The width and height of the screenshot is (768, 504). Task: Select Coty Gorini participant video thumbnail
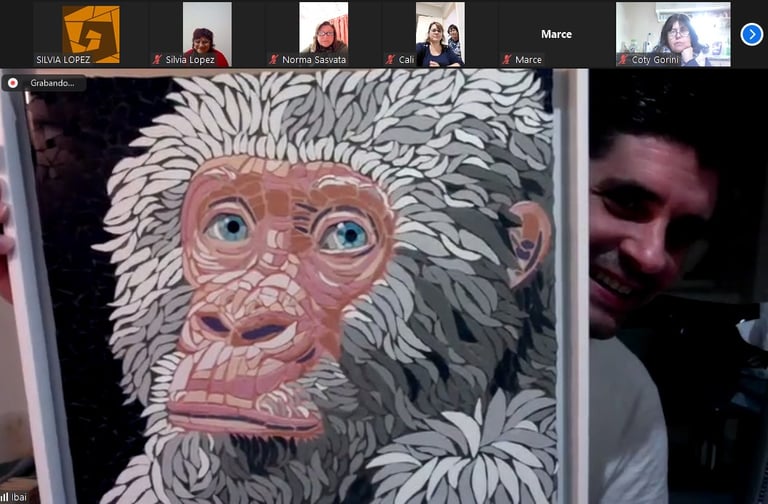673,34
